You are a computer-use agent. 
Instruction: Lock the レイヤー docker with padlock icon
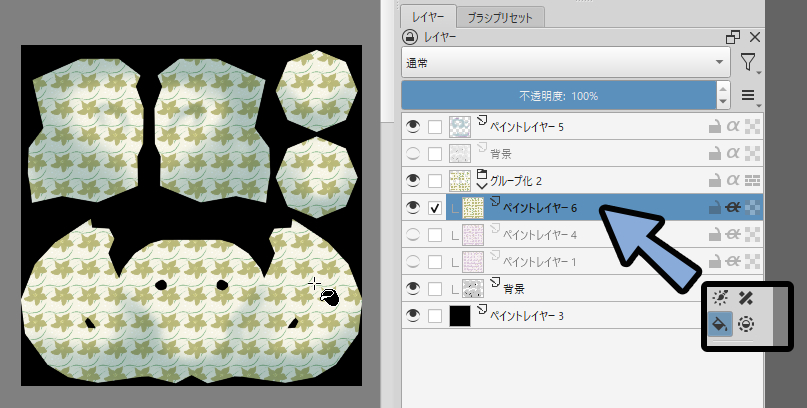click(x=410, y=37)
